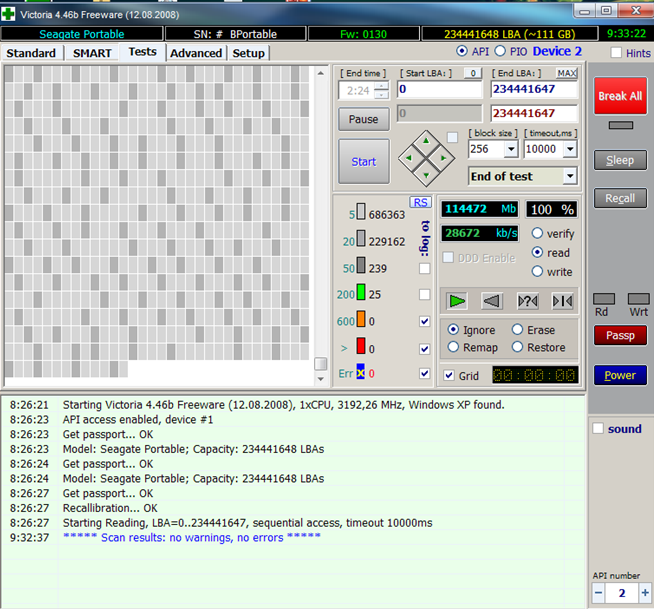Choose the Remap error action

pyautogui.click(x=453, y=347)
